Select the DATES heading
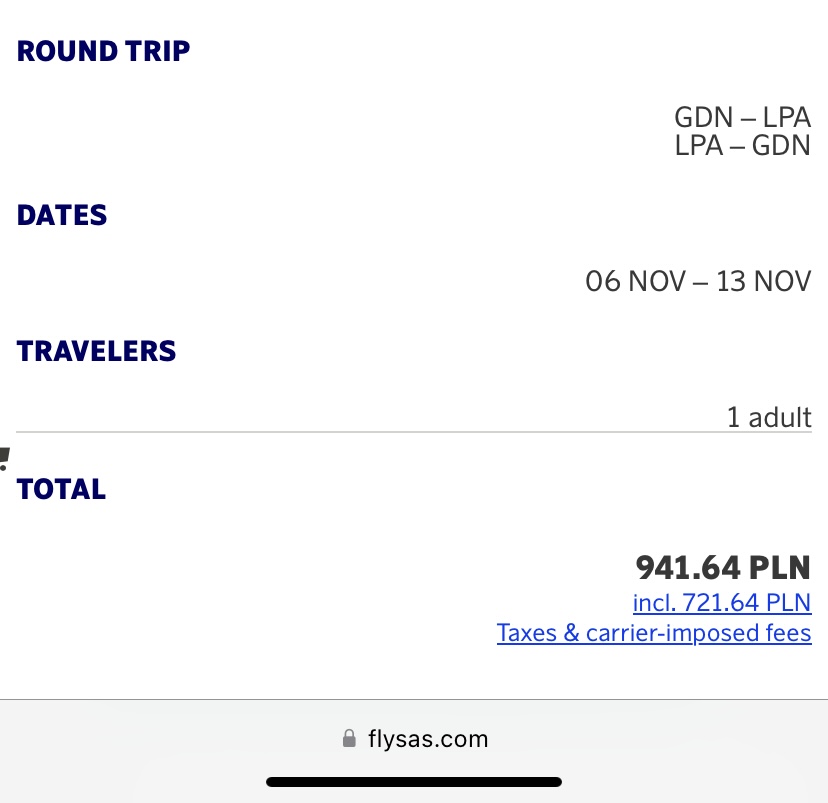The height and width of the screenshot is (803, 828). tap(62, 215)
